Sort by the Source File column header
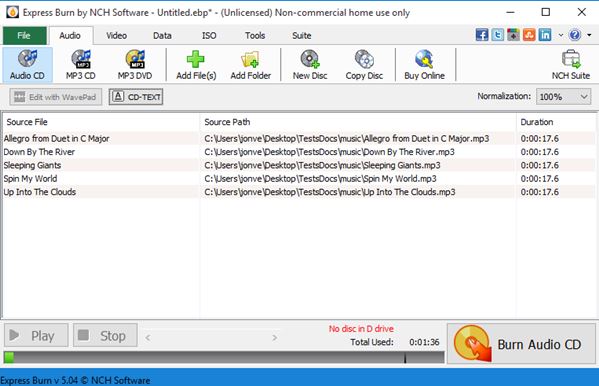This screenshot has width=599, height=386. tap(101, 122)
